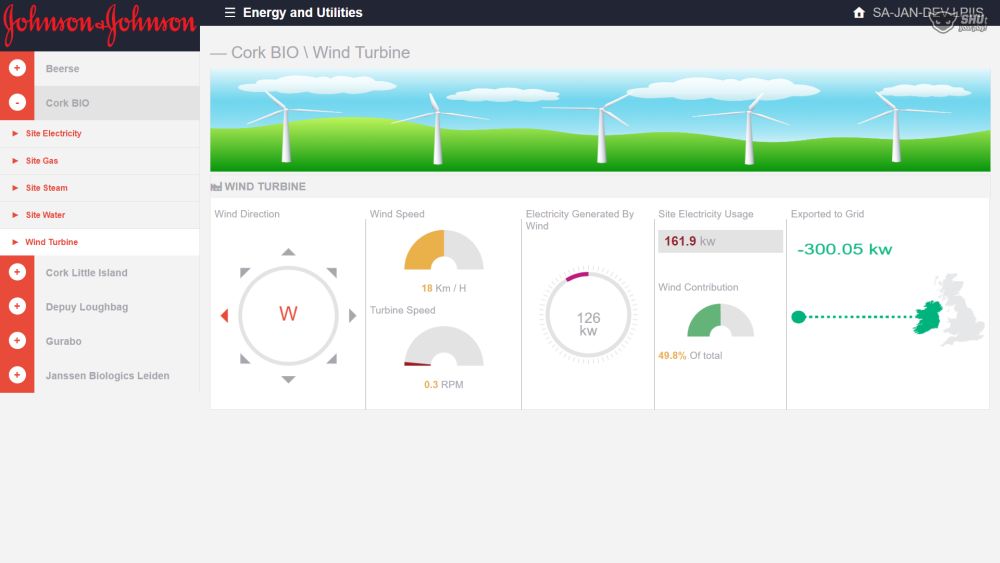Select Gurabo site
Image resolution: width=1000 pixels, height=563 pixels.
pos(64,342)
